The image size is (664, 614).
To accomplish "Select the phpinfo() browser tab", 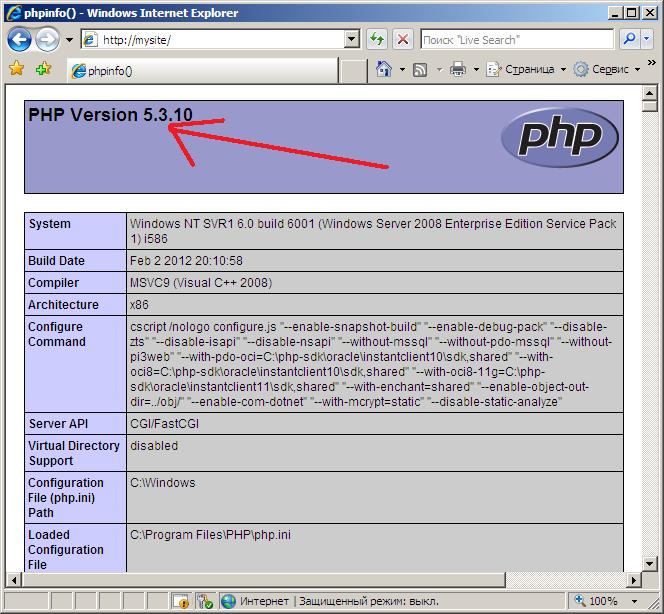I will tap(203, 71).
